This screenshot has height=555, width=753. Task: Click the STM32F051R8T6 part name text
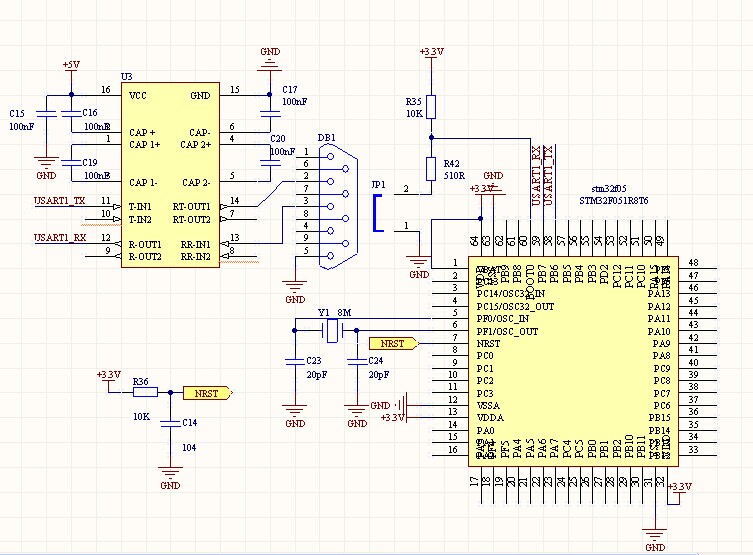click(613, 201)
